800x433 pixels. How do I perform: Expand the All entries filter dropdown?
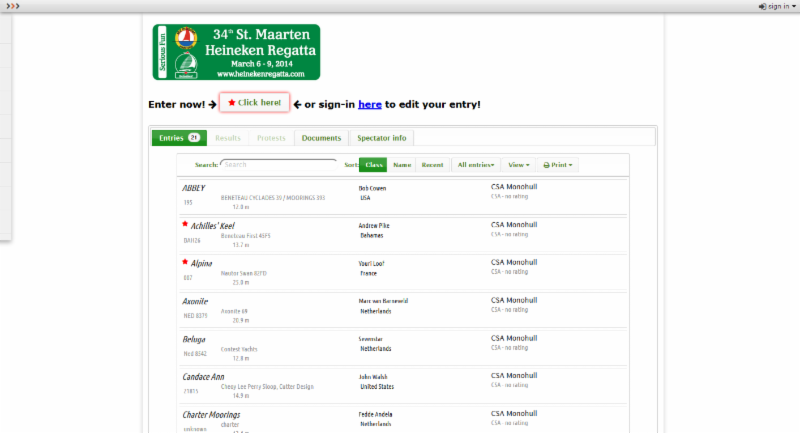pos(476,164)
